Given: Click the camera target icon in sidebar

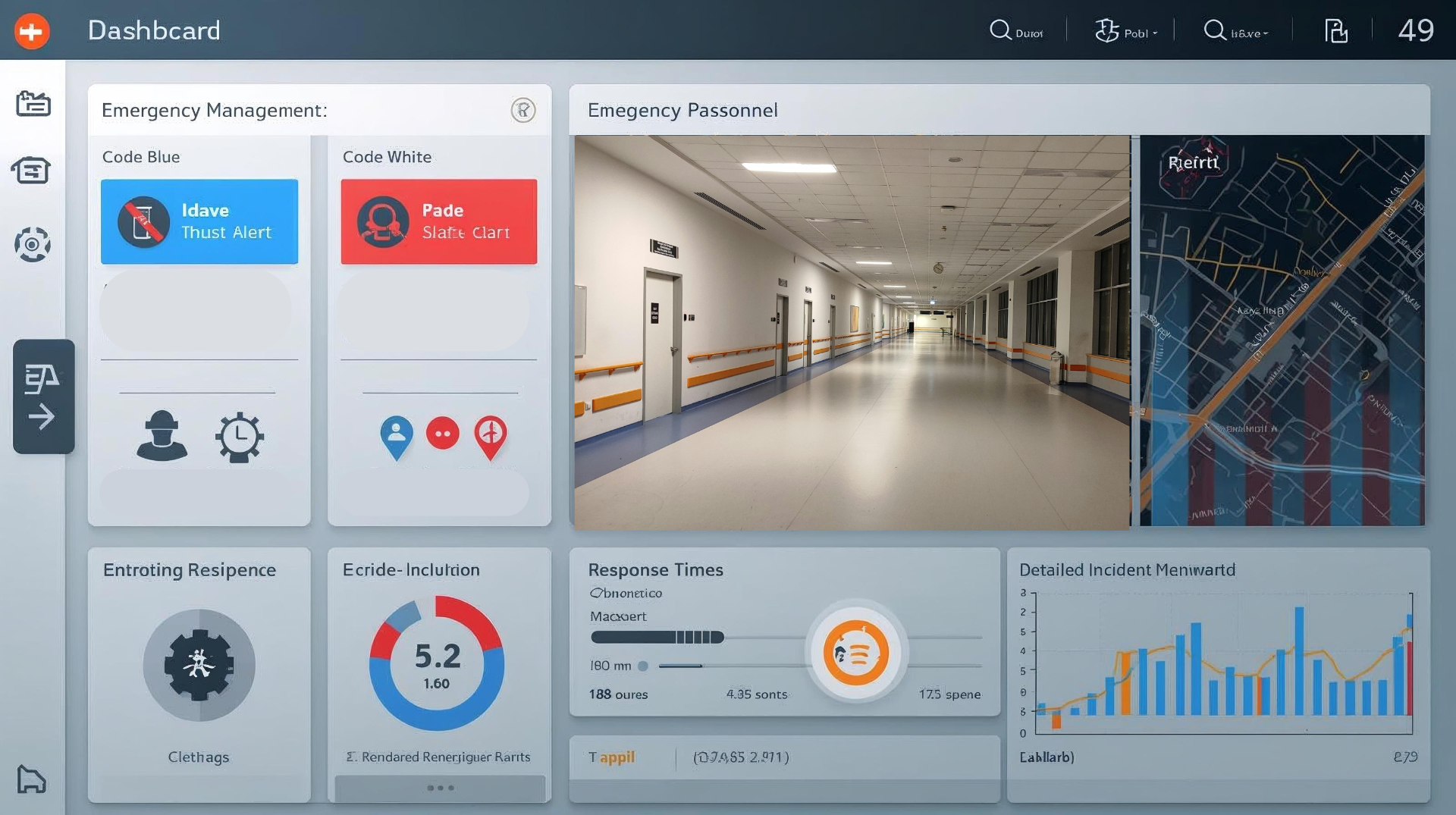Looking at the screenshot, I should [x=33, y=245].
